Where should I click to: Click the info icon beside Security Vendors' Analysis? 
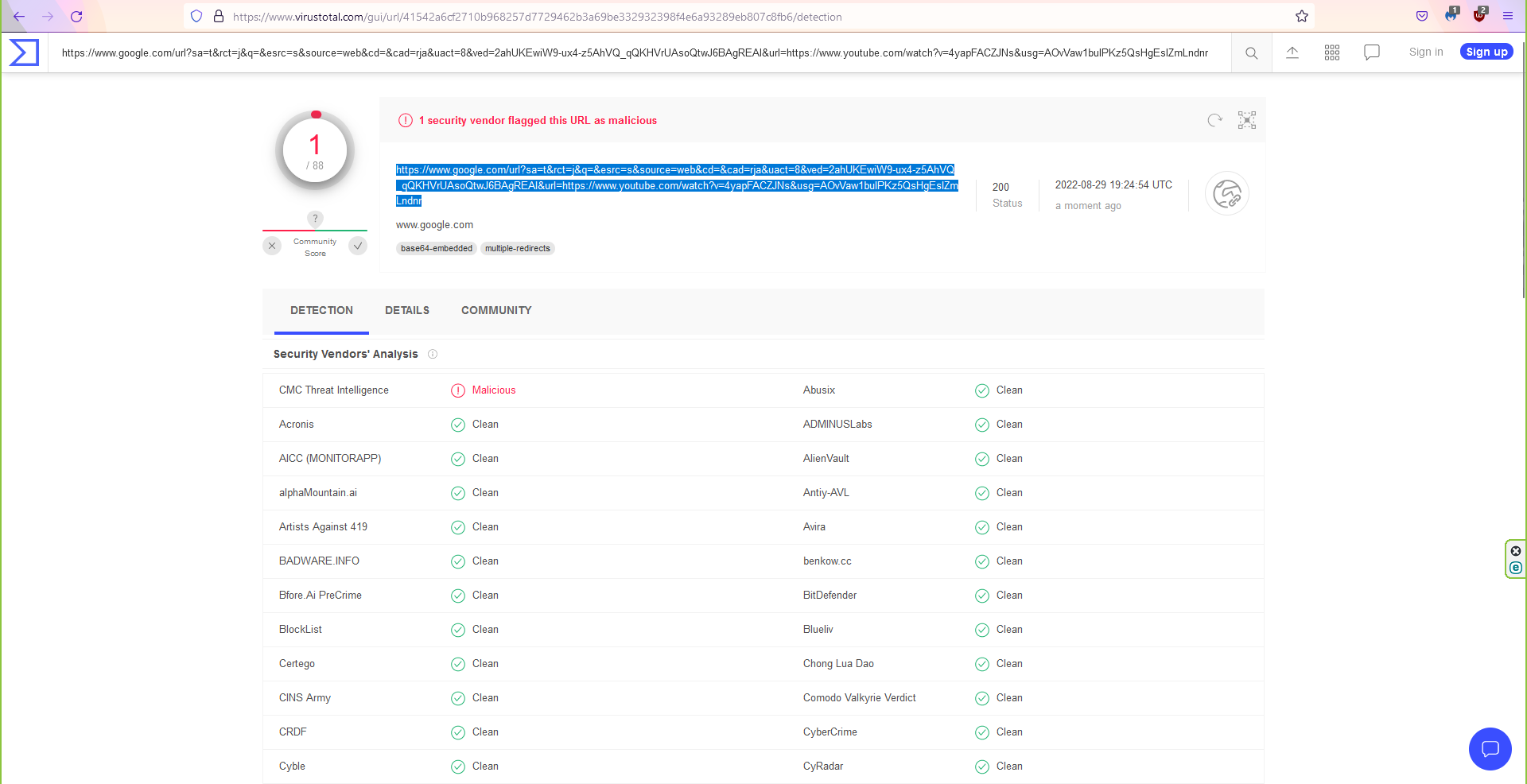tap(433, 354)
